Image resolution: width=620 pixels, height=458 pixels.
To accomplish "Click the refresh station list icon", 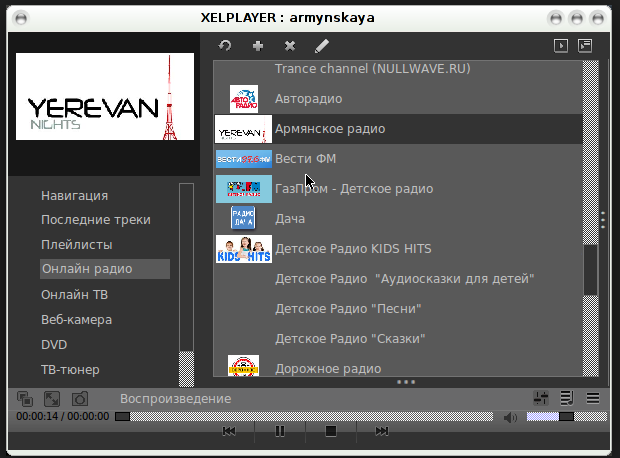I will point(226,46).
